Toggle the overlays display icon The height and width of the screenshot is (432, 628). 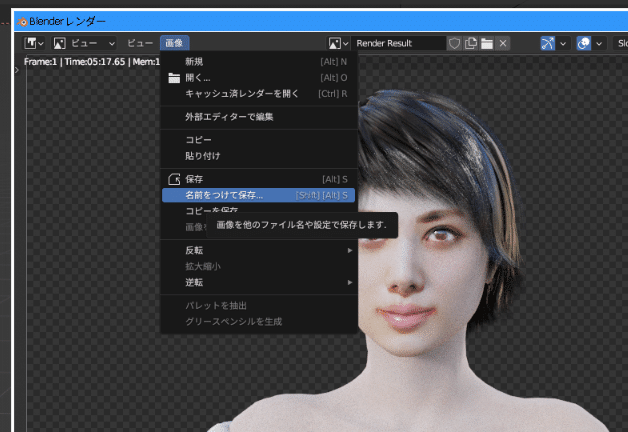(584, 43)
